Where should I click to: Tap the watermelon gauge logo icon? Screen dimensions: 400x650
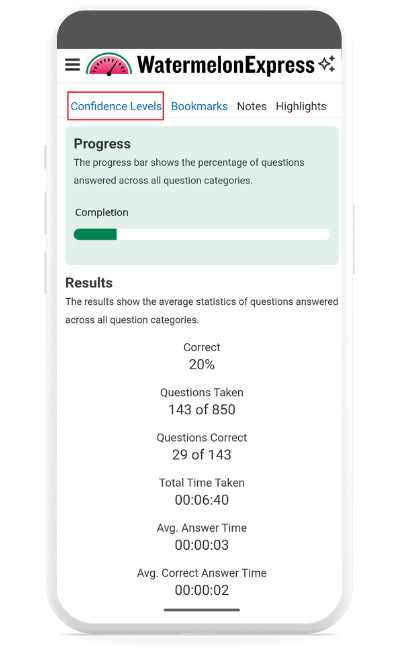pos(109,64)
